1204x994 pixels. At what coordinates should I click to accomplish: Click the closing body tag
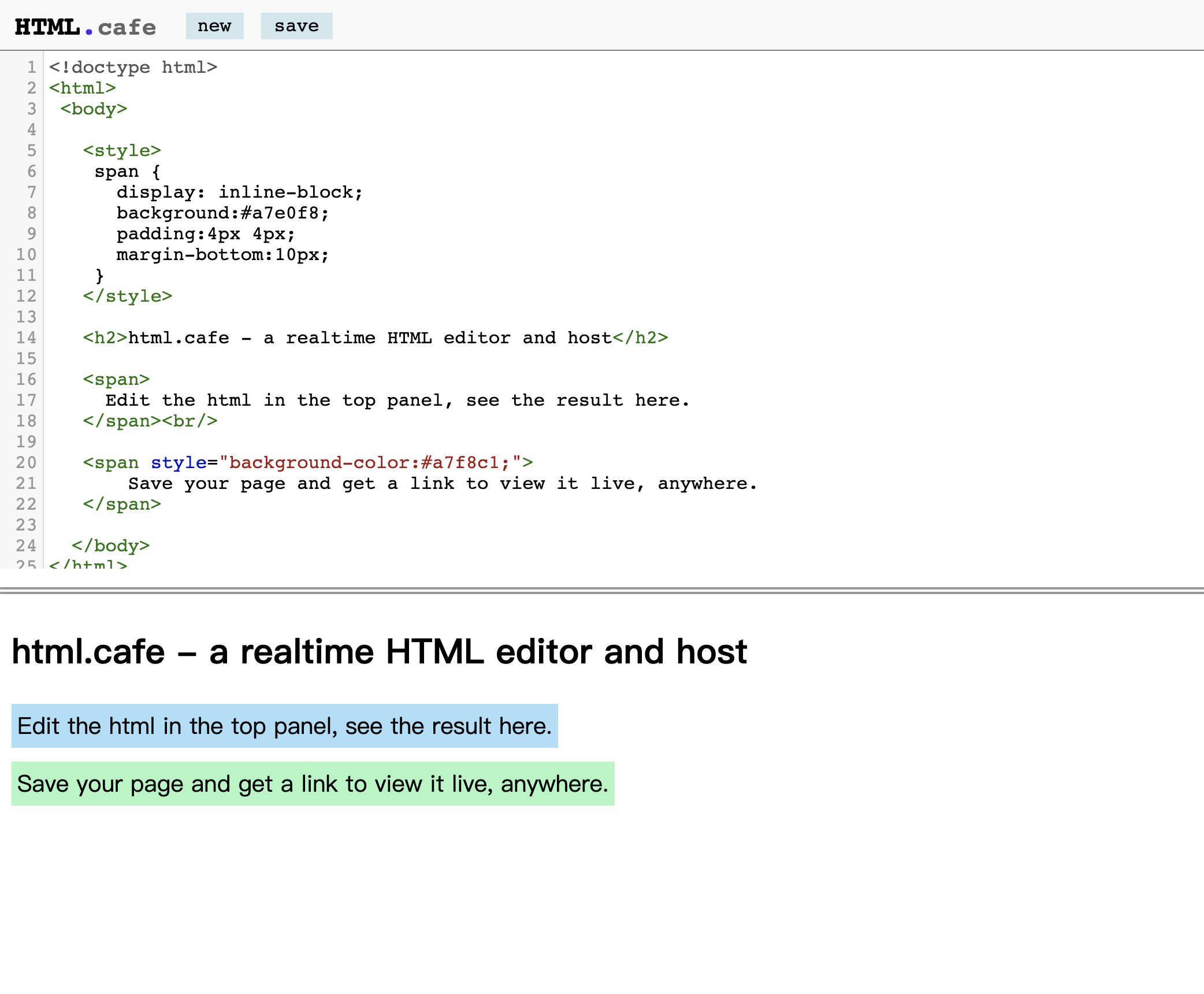coord(110,546)
